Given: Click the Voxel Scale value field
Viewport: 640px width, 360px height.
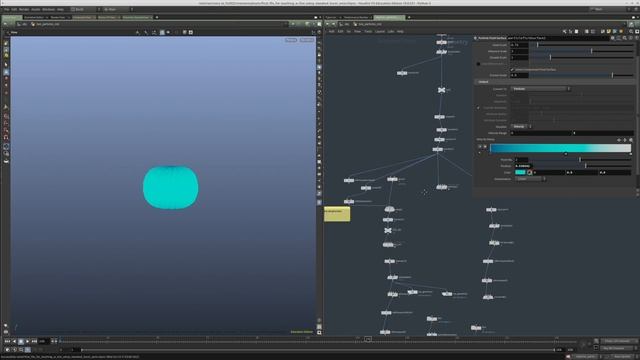Looking at the screenshot, I should pos(519,45).
